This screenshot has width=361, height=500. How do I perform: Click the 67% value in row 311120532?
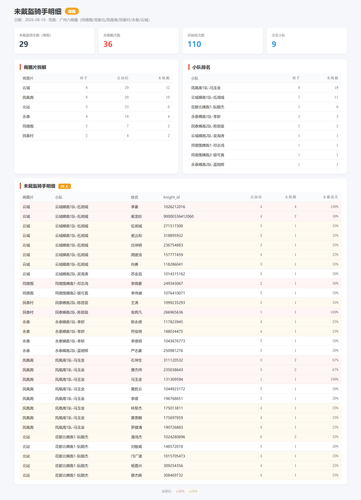coord(335,360)
